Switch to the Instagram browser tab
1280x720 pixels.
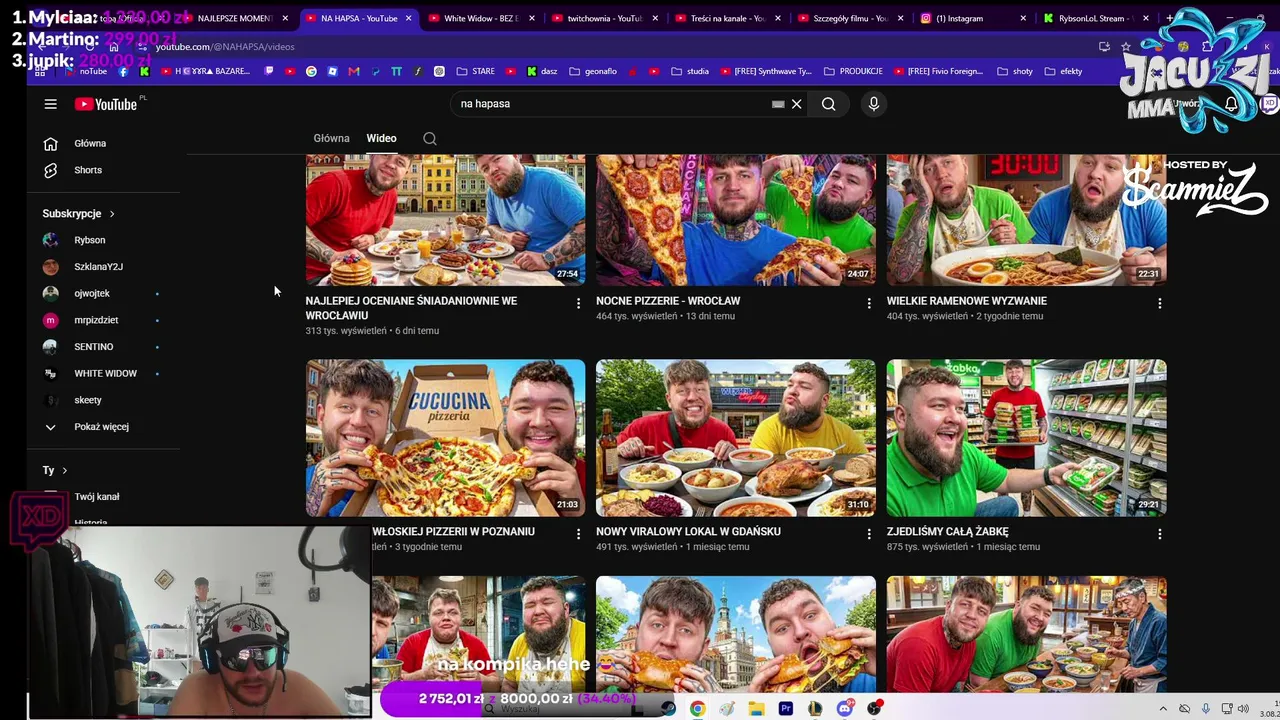pos(959,18)
